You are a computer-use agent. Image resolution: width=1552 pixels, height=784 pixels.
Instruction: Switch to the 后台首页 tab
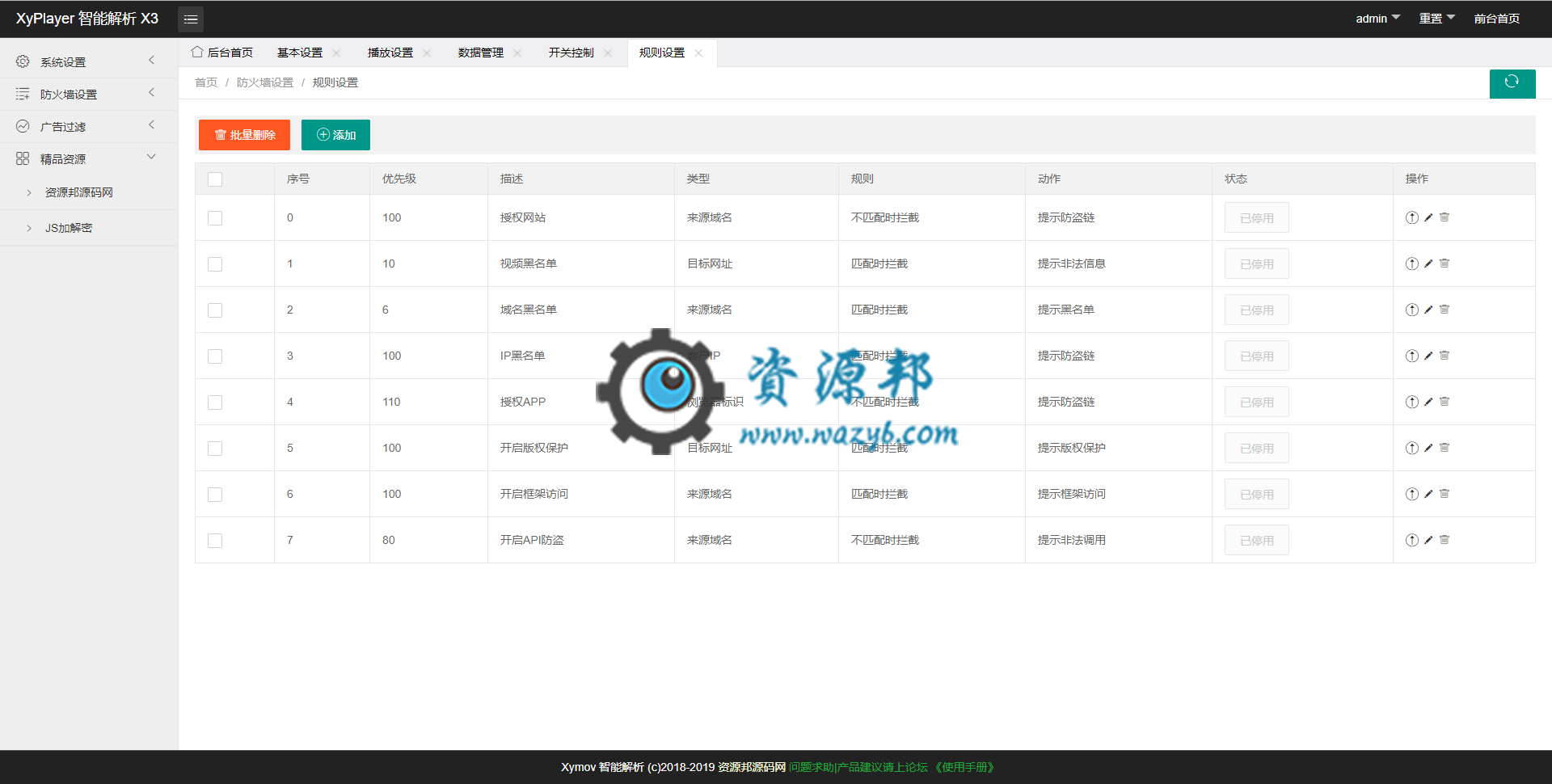coord(222,53)
